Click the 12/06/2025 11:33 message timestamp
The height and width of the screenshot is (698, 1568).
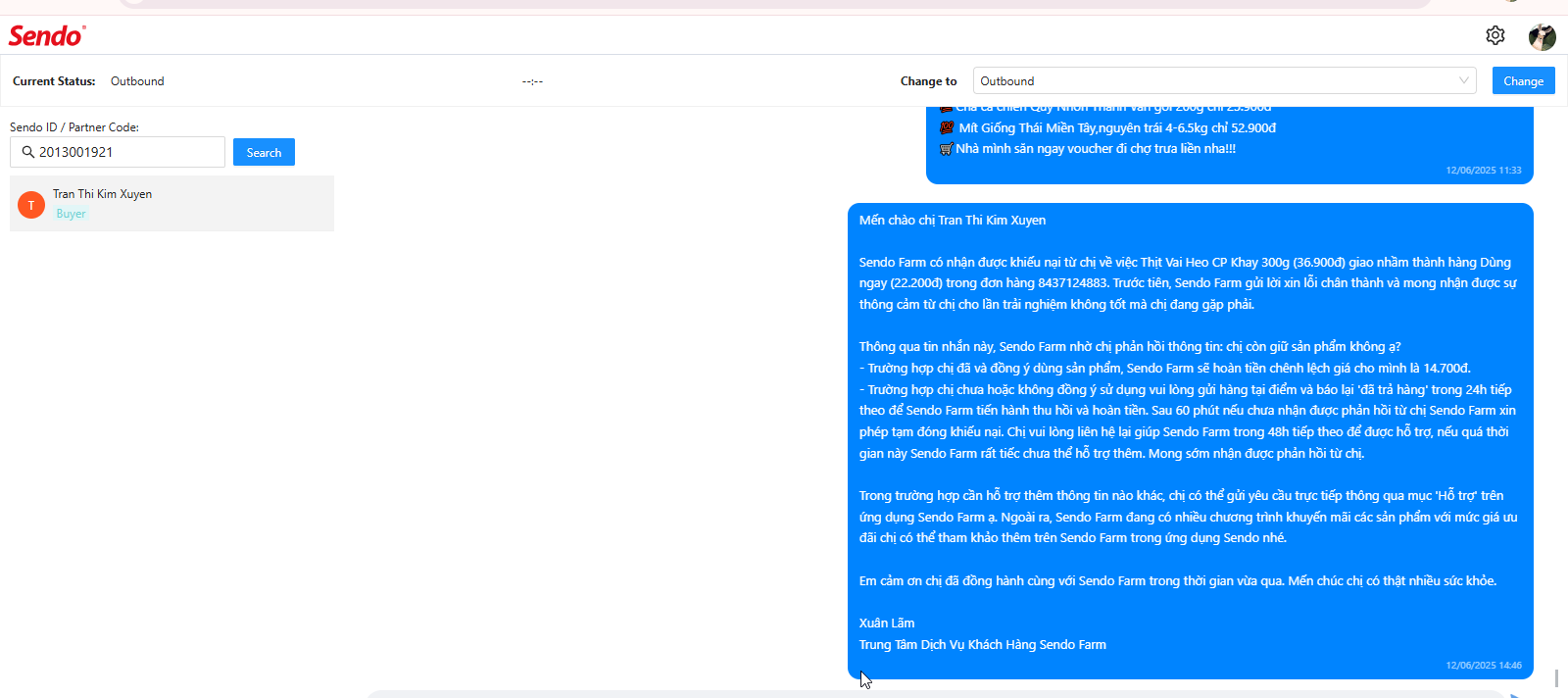coord(1484,171)
